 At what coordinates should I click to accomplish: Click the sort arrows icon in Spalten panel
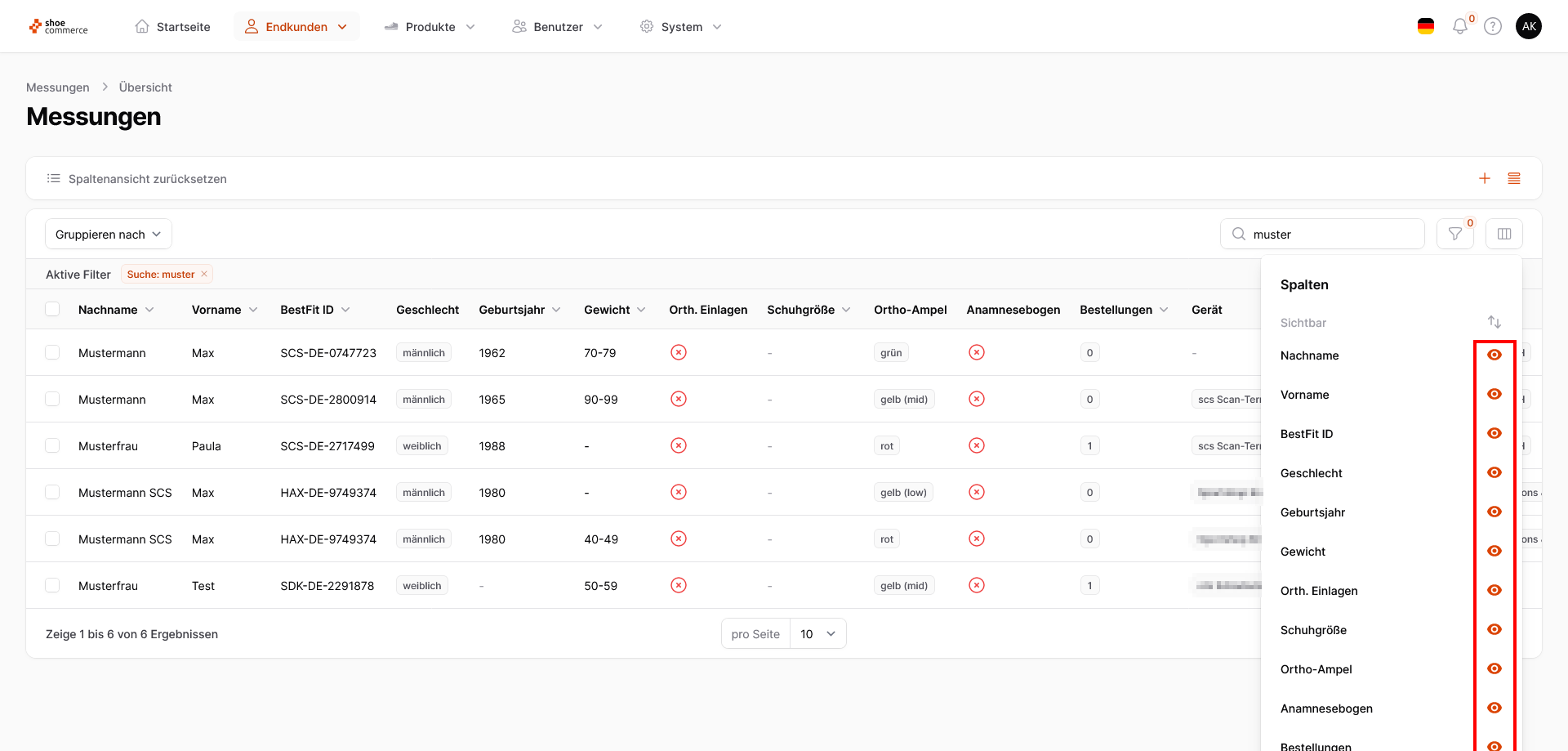(1494, 322)
